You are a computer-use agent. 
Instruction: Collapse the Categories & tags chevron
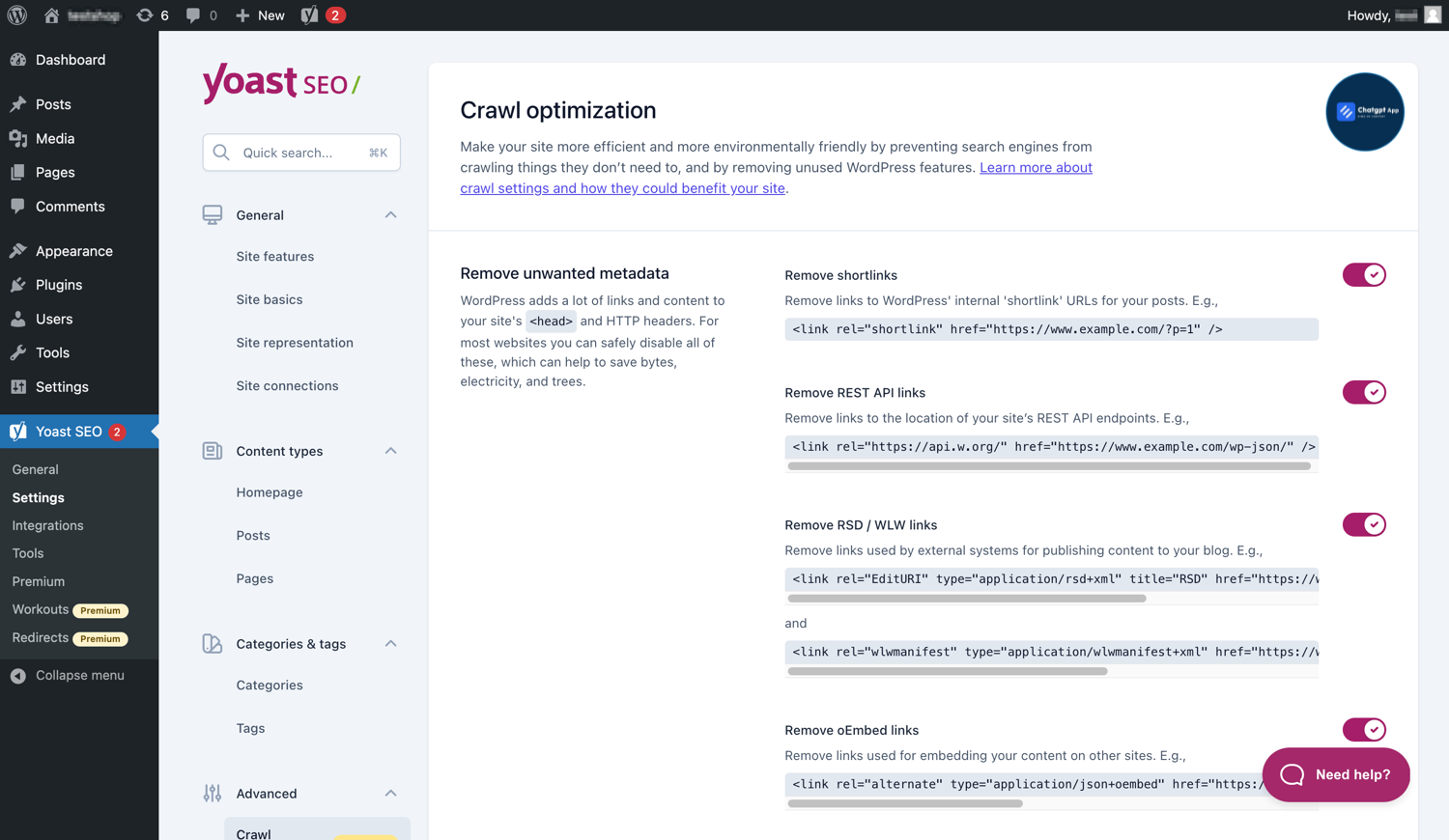[390, 644]
